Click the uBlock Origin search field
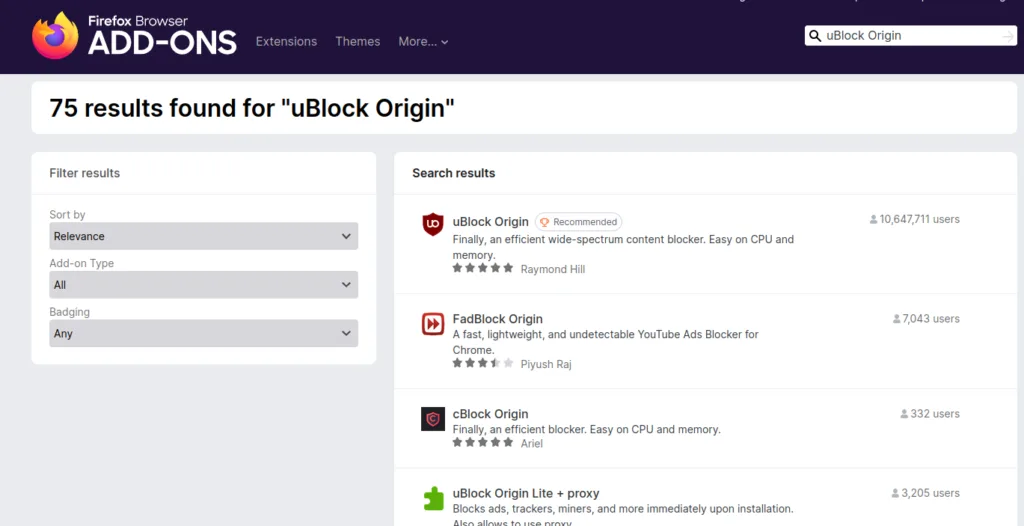The image size is (1024, 526). (911, 36)
